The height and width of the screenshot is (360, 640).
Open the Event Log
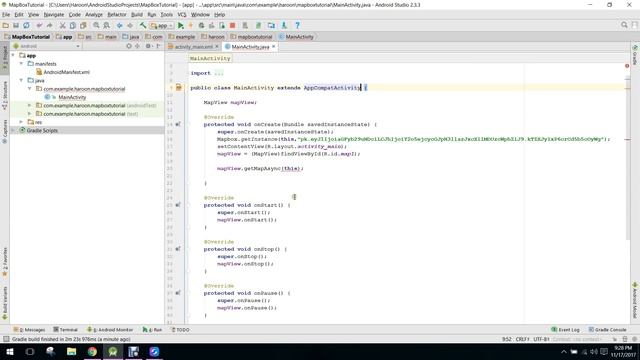(x=565, y=330)
